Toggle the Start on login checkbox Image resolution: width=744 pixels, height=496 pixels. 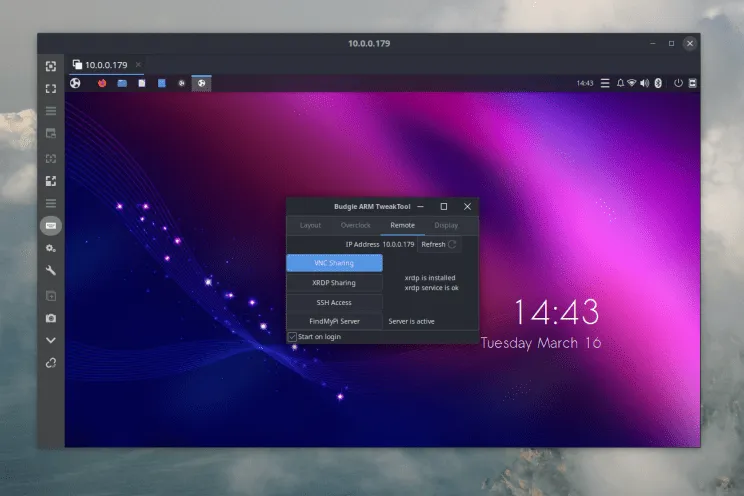[292, 337]
